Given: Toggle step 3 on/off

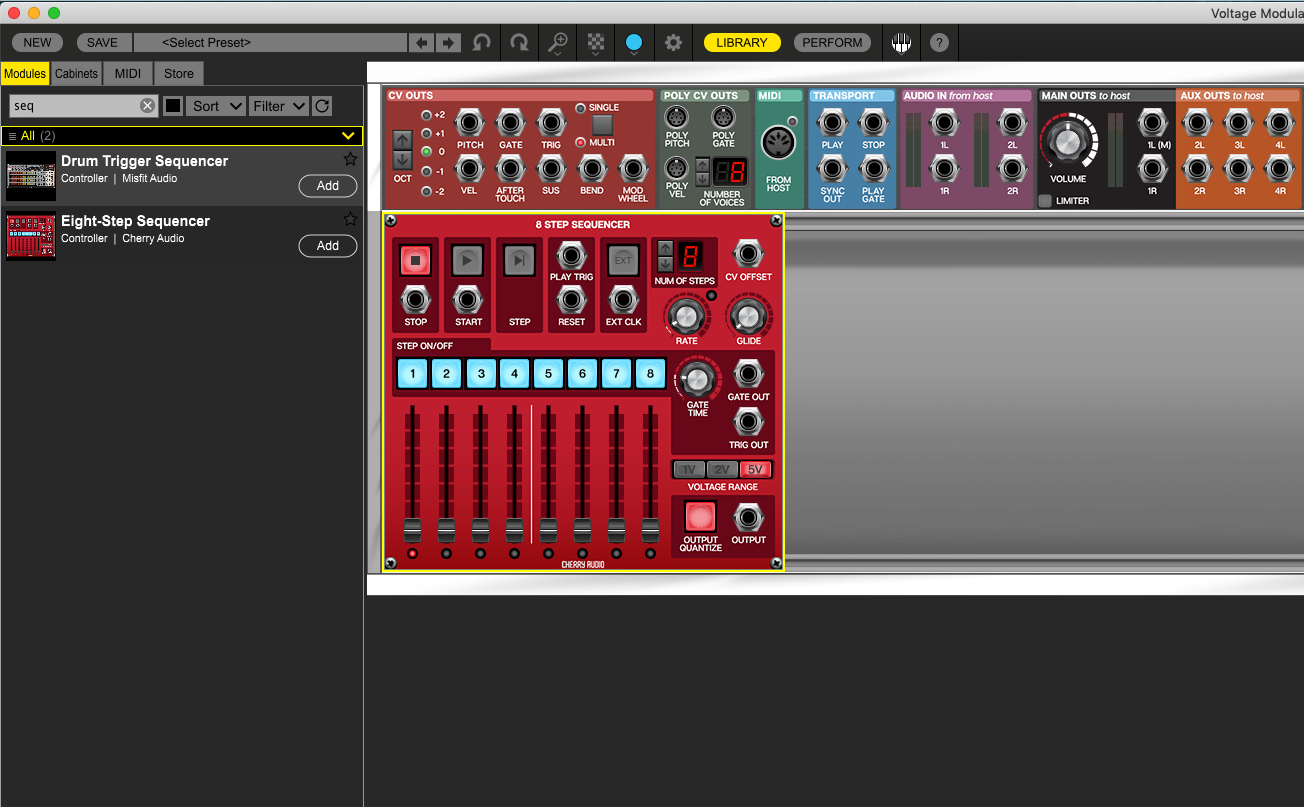Looking at the screenshot, I should click(480, 374).
